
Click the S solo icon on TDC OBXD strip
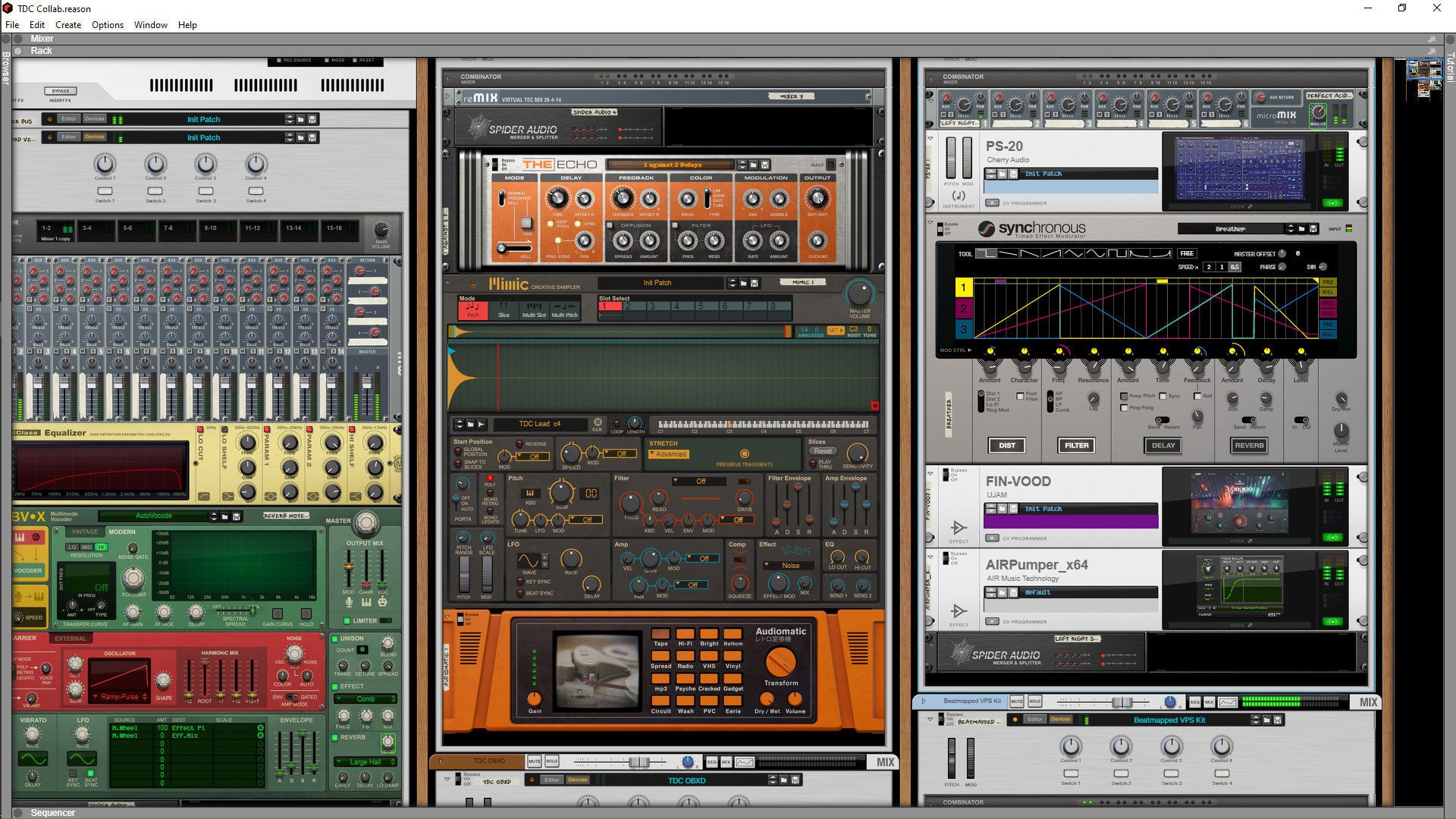[x=551, y=761]
